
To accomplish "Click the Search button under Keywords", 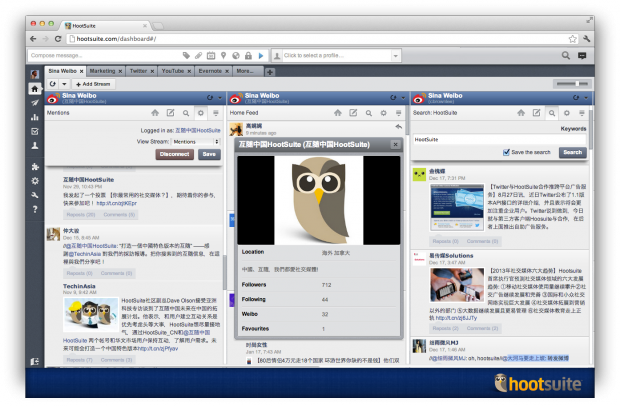I will click(x=572, y=152).
